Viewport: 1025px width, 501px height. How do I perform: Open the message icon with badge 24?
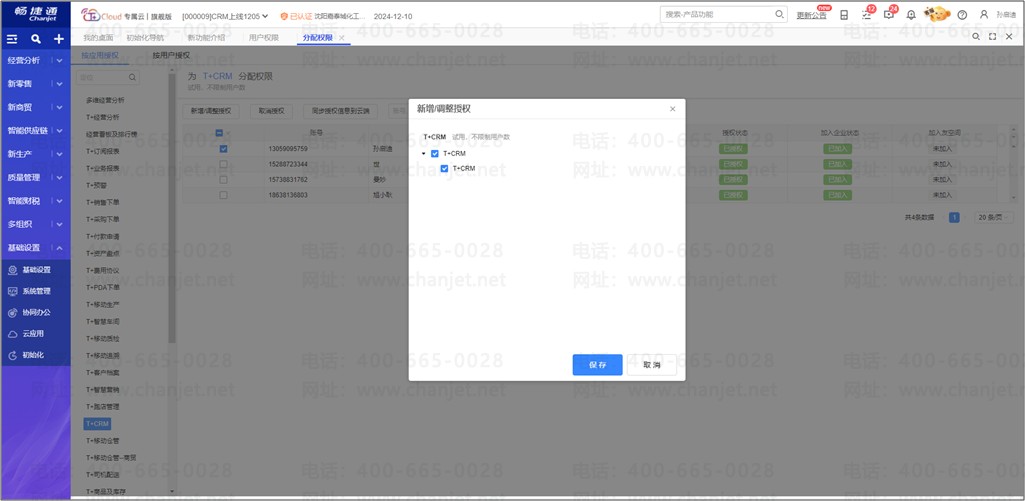[888, 14]
